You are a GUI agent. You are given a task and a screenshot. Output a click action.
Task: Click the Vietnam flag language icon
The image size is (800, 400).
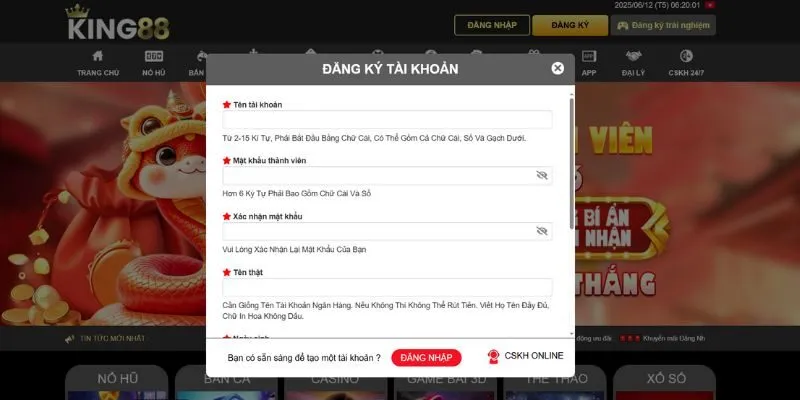click(x=710, y=5)
